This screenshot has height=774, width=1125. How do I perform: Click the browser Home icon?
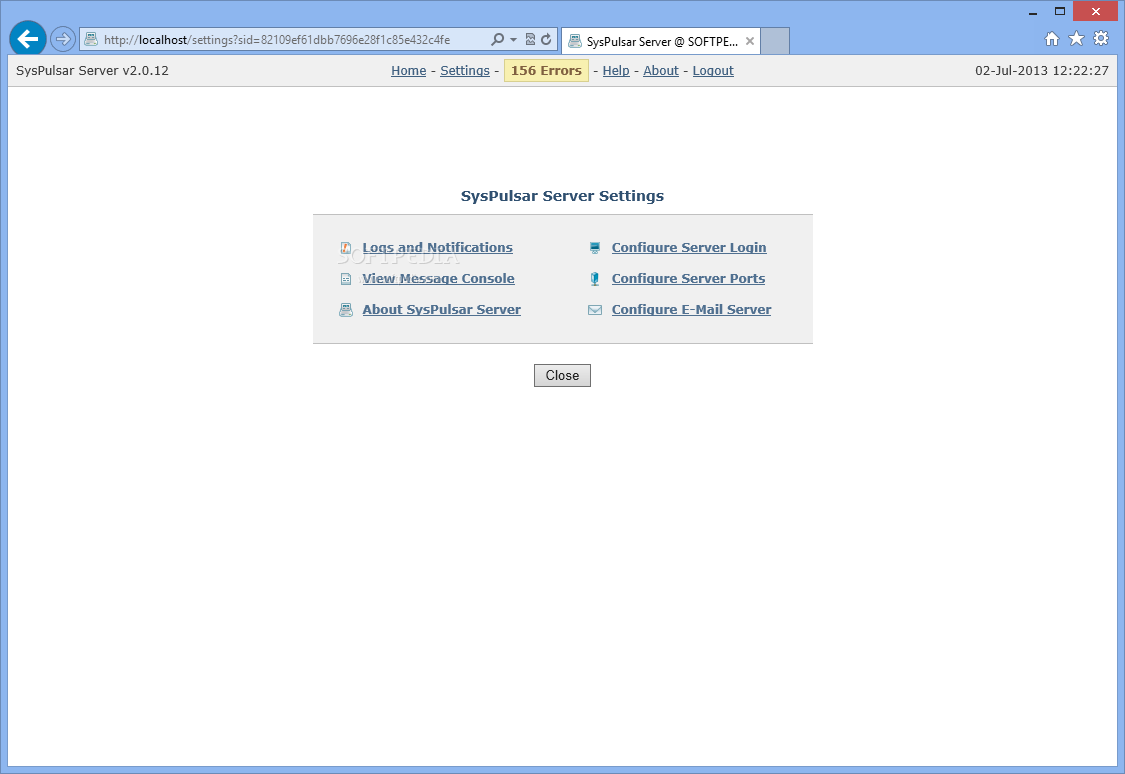(x=1052, y=39)
